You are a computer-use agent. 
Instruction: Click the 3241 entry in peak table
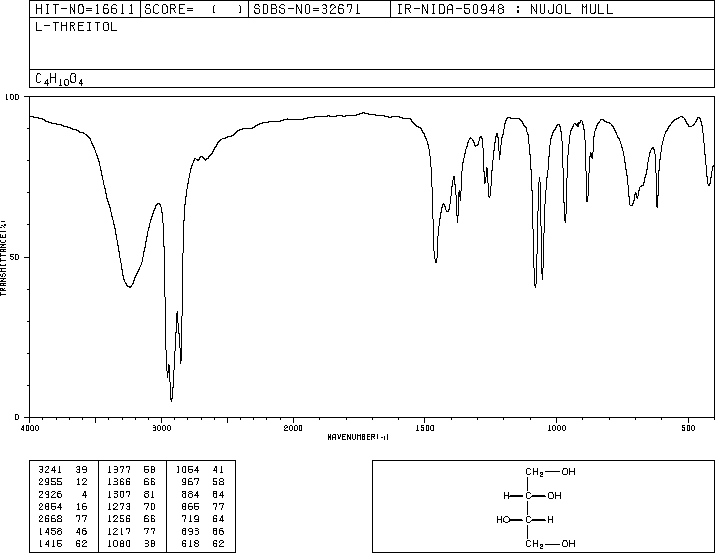pyautogui.click(x=51, y=469)
